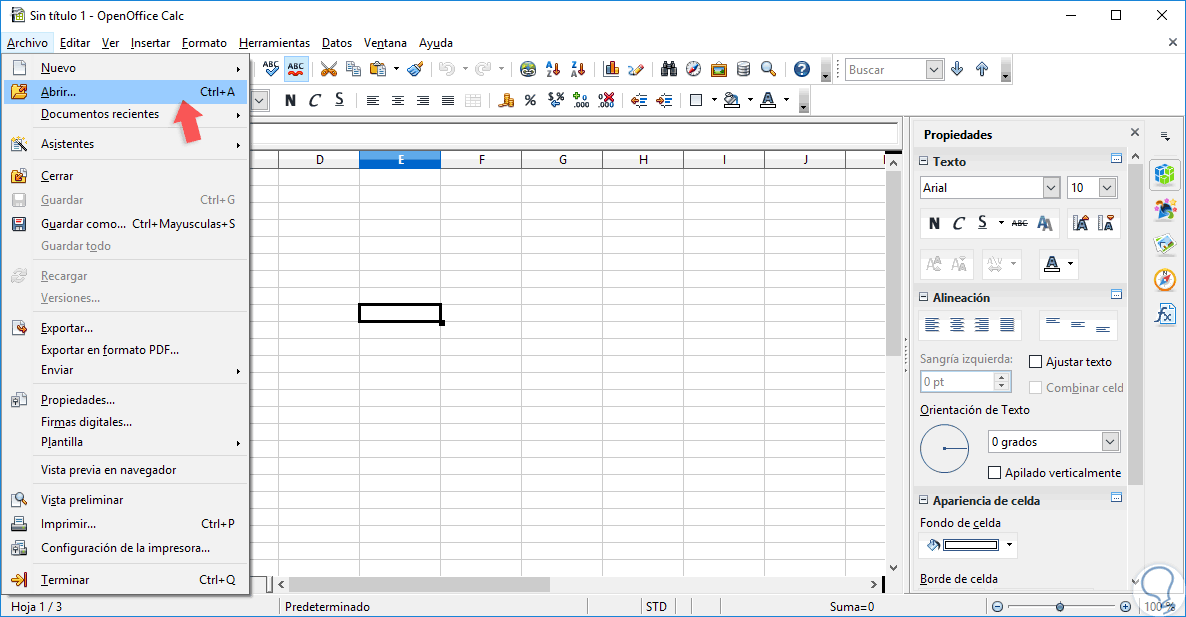Image resolution: width=1186 pixels, height=617 pixels.
Task: Open font color dropdown arrow in toolbar
Action: pos(787,100)
